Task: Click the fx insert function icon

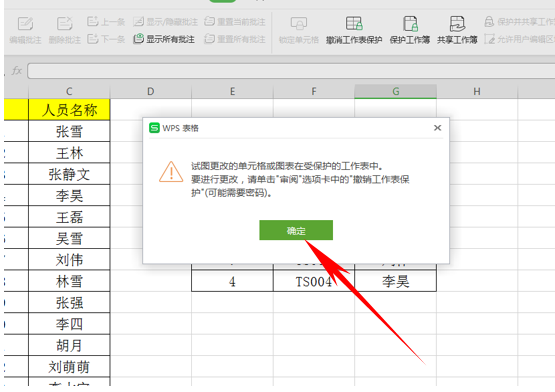Action: [x=17, y=70]
